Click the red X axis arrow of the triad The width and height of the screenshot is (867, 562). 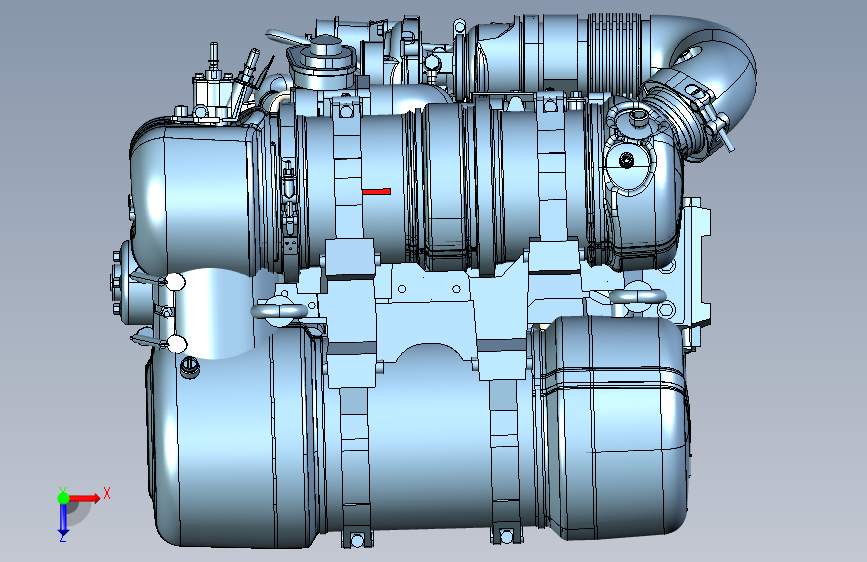coord(84,498)
